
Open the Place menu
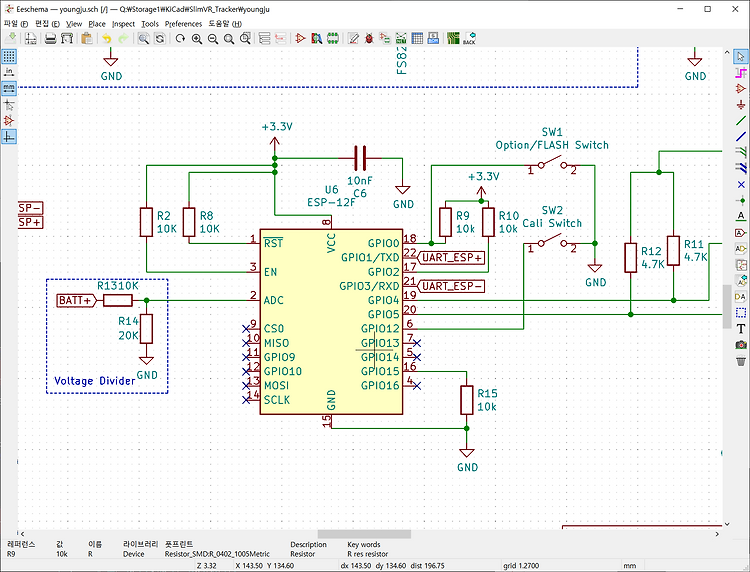click(x=97, y=23)
